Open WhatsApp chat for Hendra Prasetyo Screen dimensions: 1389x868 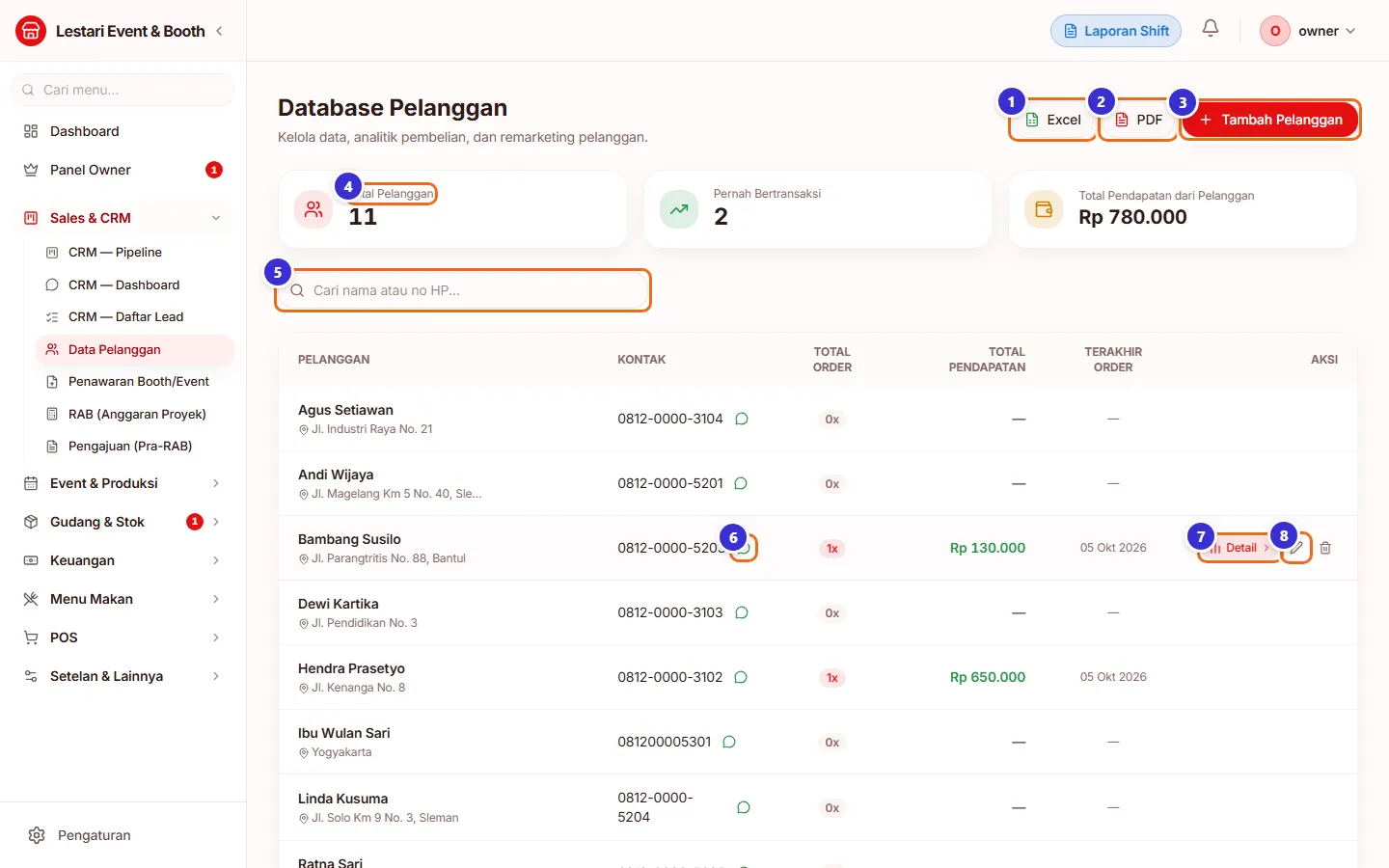click(741, 677)
